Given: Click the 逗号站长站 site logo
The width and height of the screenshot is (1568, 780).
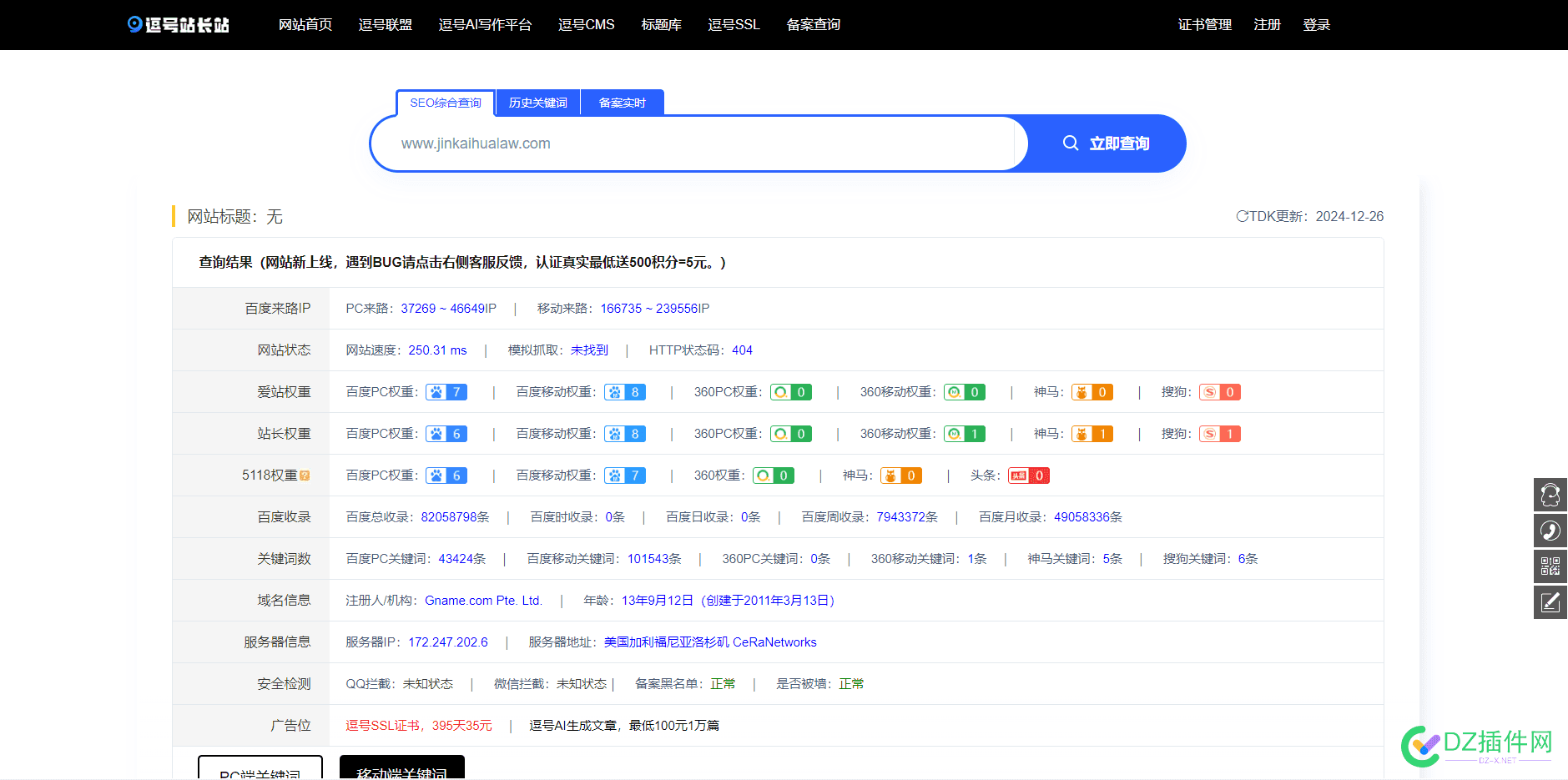Looking at the screenshot, I should [179, 25].
